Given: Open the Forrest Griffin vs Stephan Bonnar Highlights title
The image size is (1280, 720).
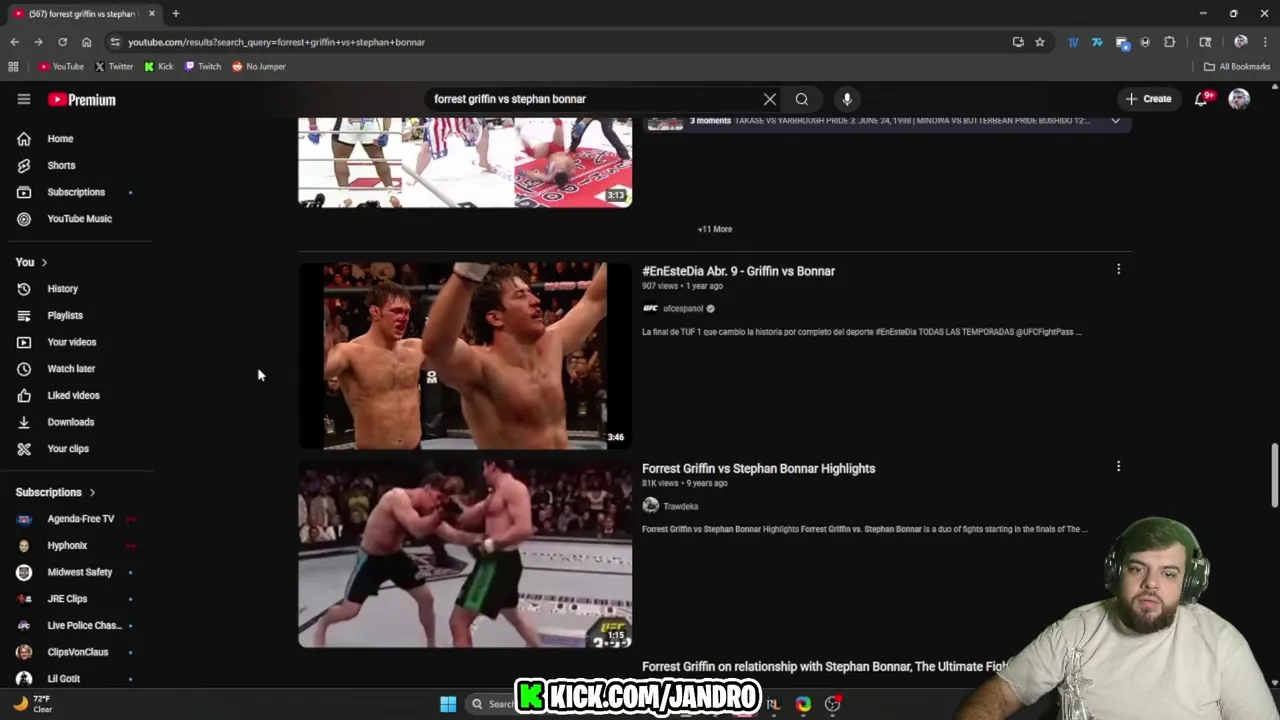Looking at the screenshot, I should point(758,468).
